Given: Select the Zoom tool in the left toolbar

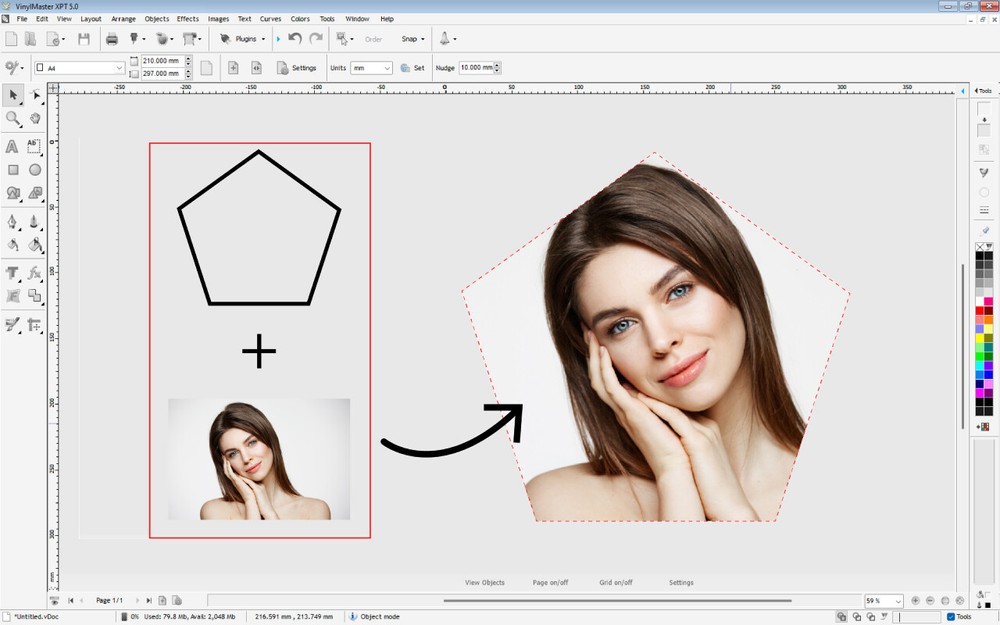Looking at the screenshot, I should coord(14,119).
